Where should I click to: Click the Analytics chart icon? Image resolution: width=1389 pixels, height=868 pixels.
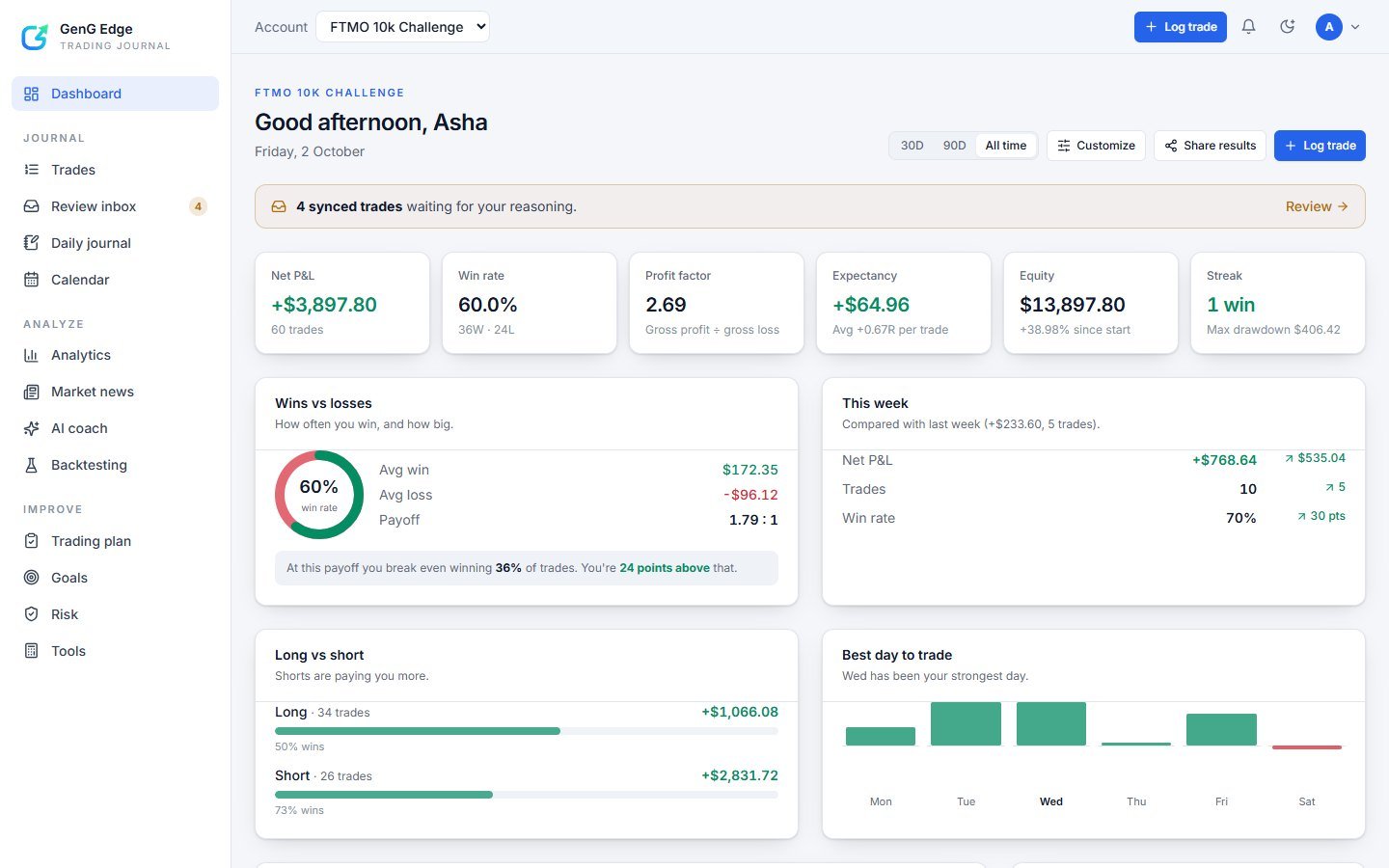(x=31, y=355)
